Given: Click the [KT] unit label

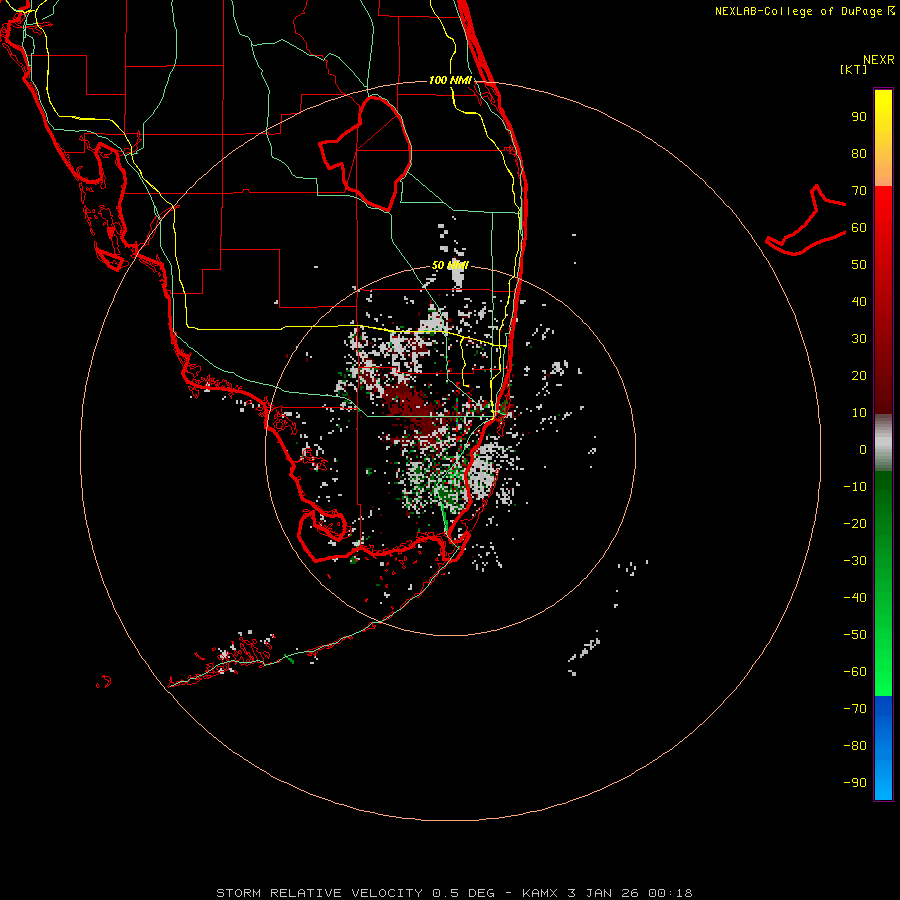Looking at the screenshot, I should (854, 69).
